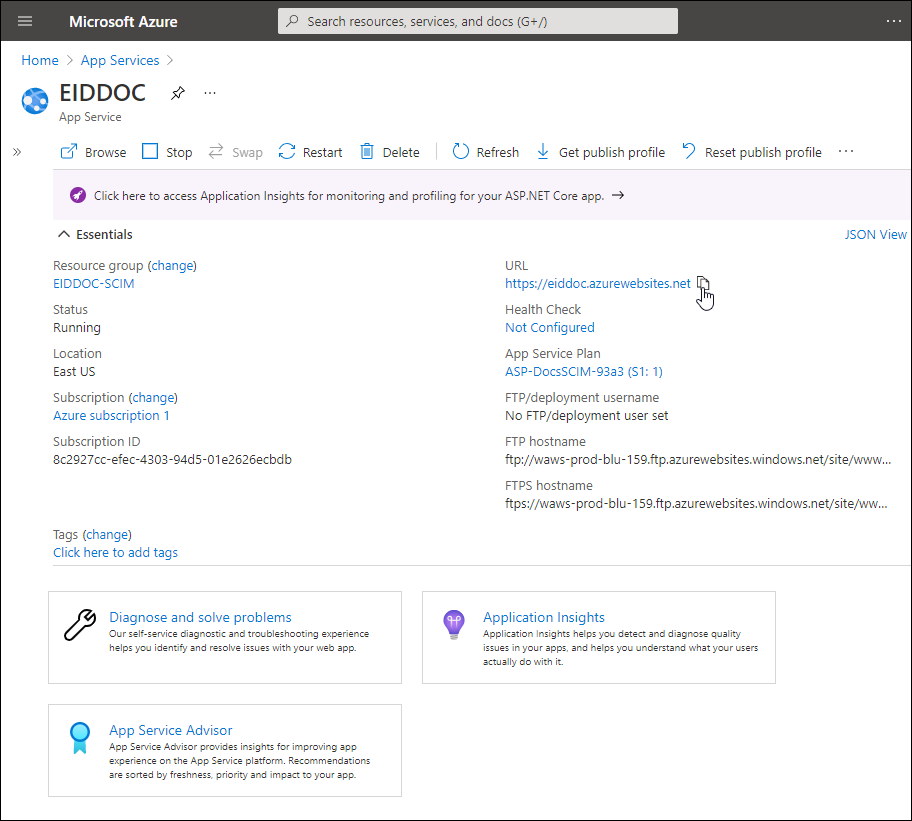Stop the EIDDOC app service
Screen dimensions: 912x821
167,152
